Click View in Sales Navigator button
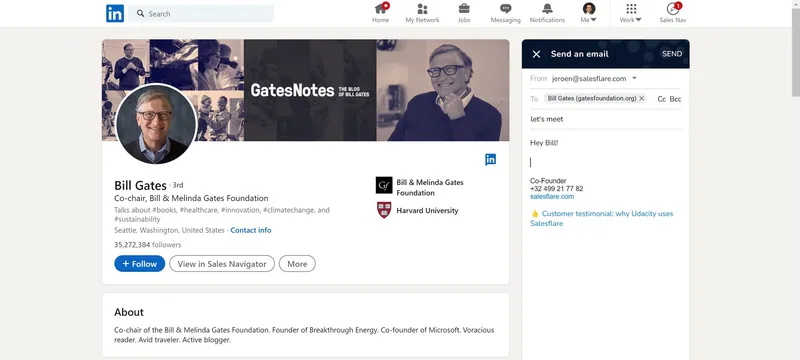The image size is (800, 360). (222, 264)
